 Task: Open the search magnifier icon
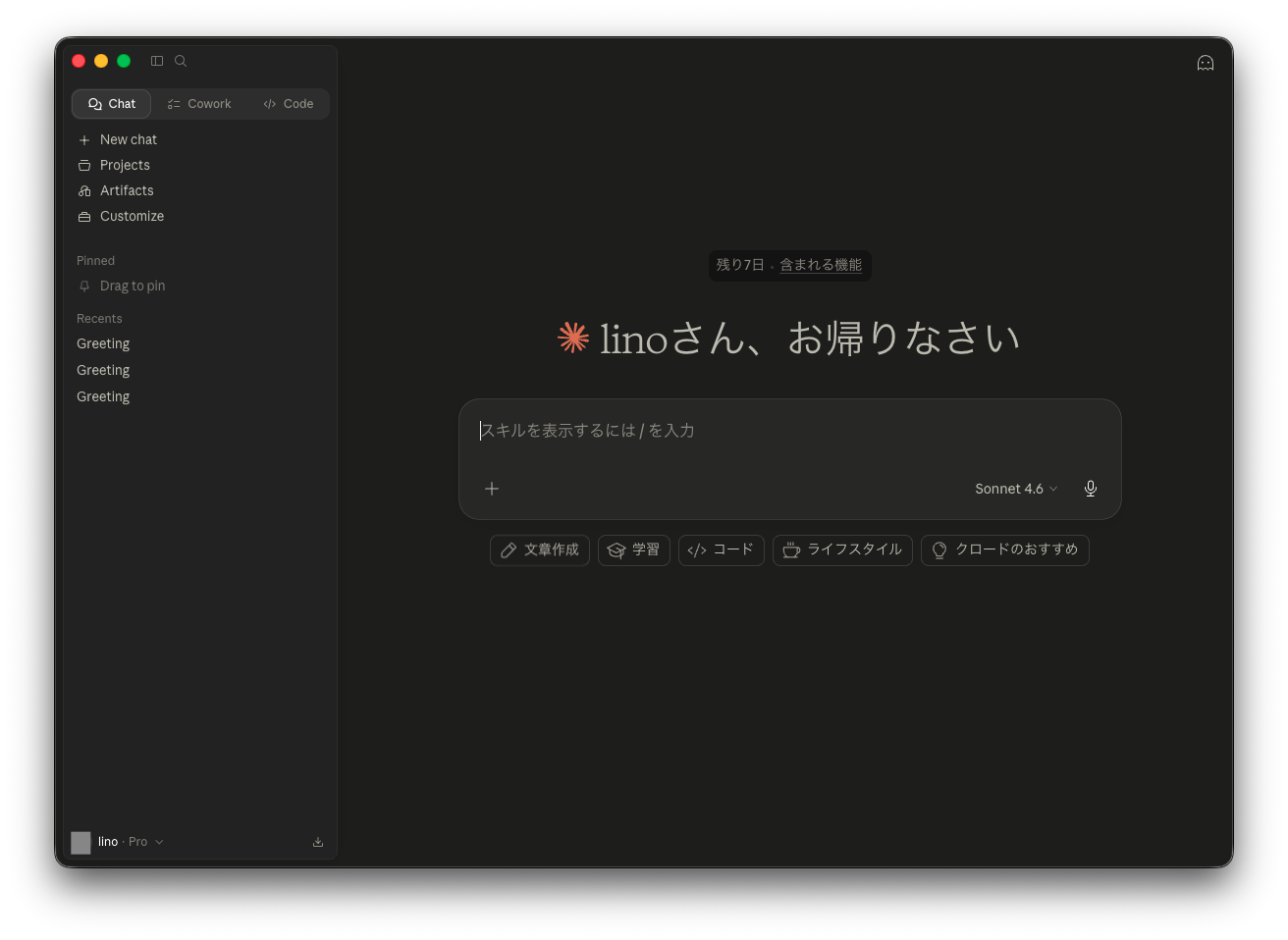point(181,61)
